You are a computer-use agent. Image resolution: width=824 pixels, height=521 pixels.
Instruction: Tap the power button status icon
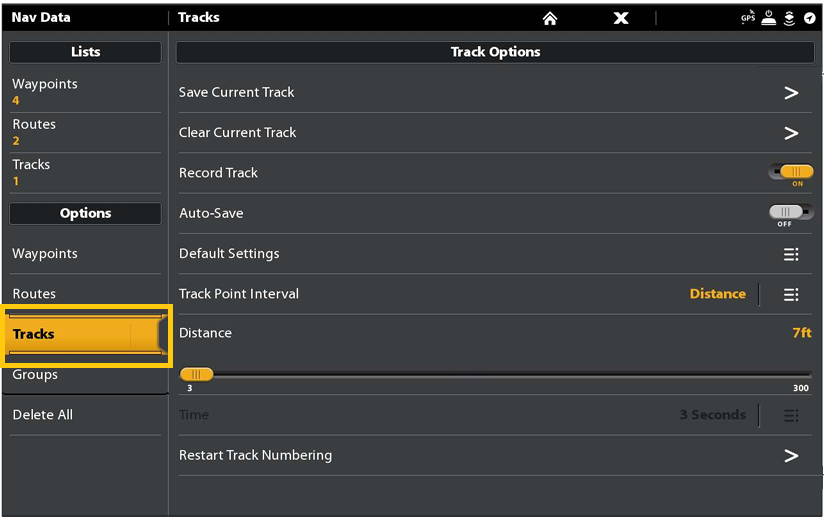click(770, 18)
